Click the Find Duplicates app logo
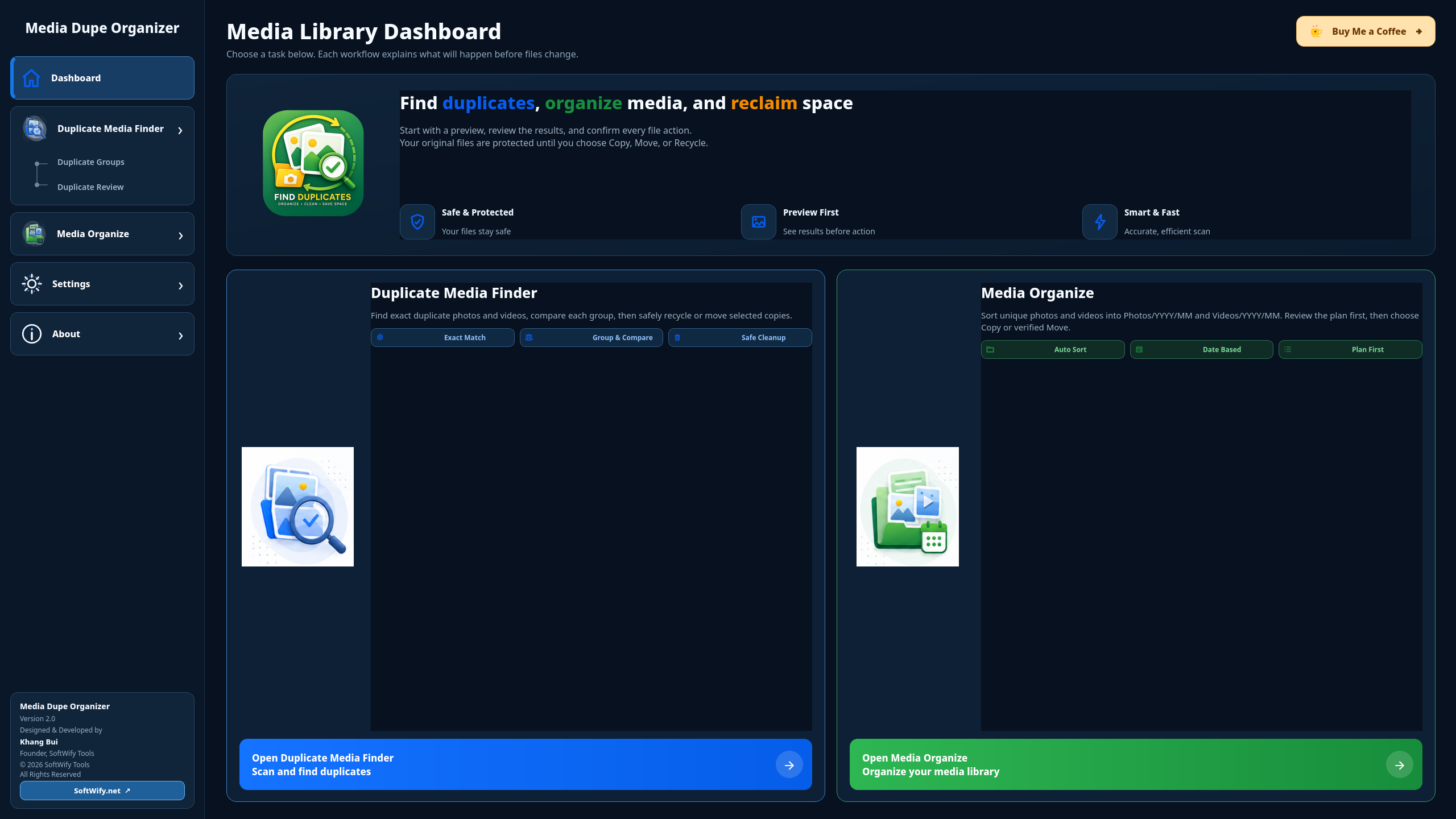The width and height of the screenshot is (1456, 819). pos(313,163)
